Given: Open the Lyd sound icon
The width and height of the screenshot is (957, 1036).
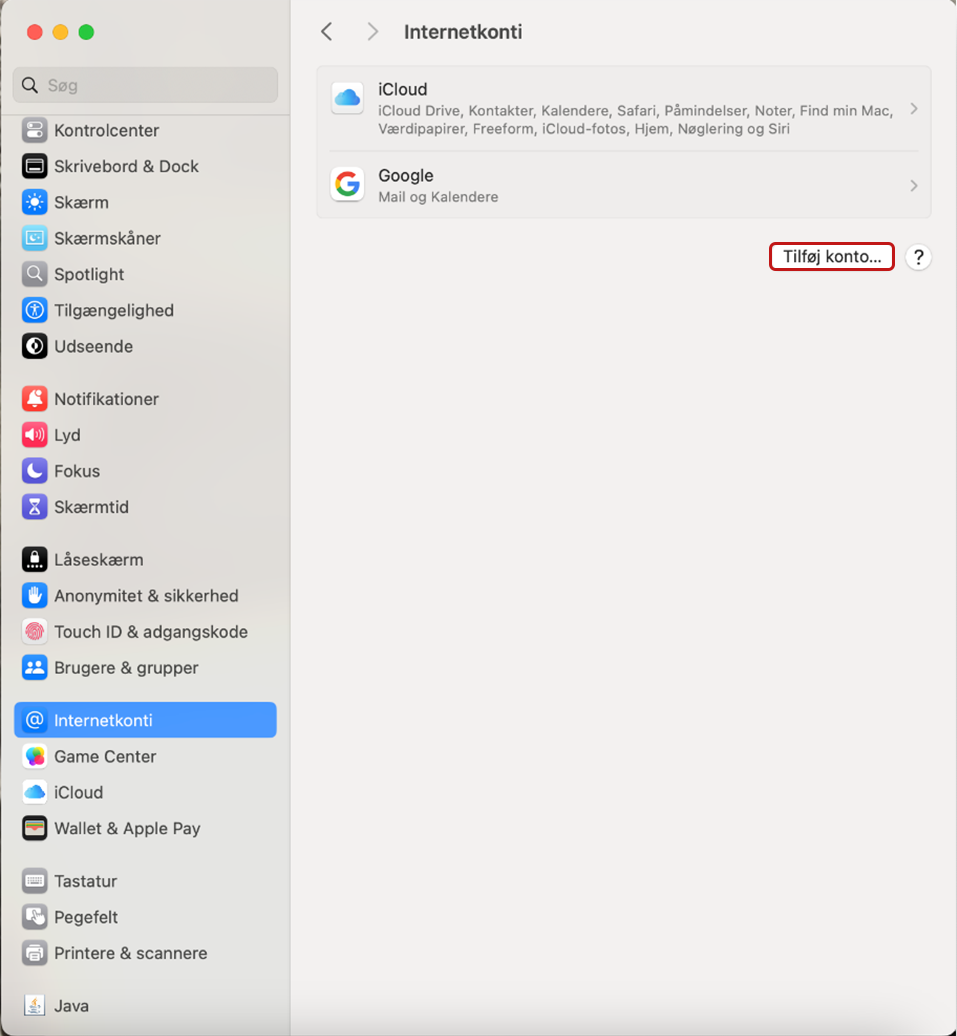Looking at the screenshot, I should click(x=34, y=435).
